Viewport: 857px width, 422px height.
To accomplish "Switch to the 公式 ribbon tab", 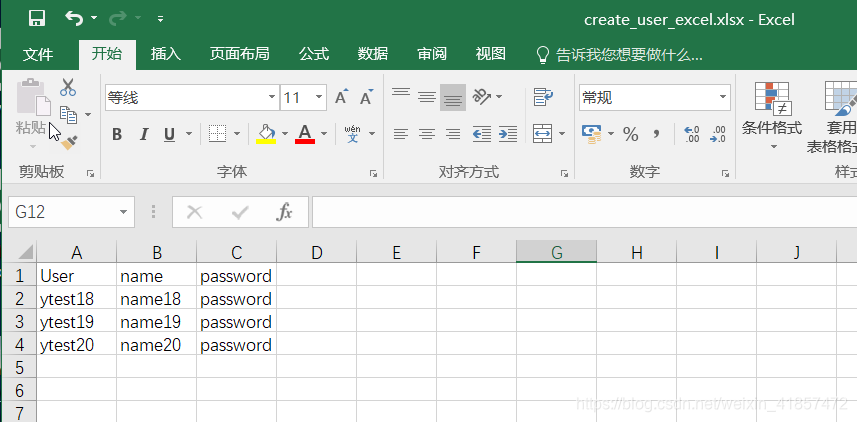I will click(314, 54).
